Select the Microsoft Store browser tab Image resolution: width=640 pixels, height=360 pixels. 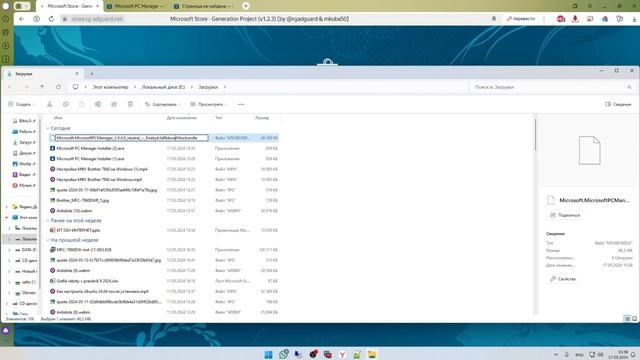coord(69,6)
